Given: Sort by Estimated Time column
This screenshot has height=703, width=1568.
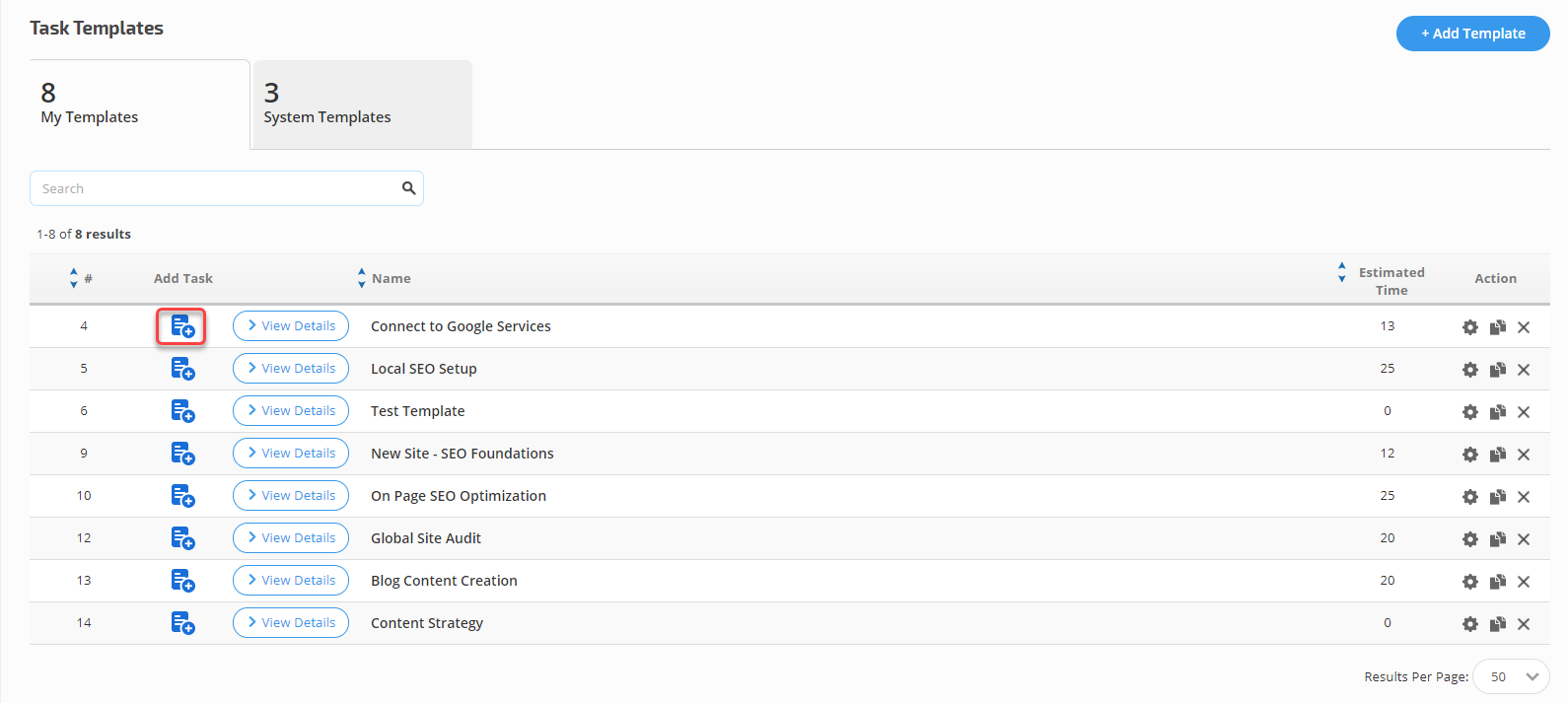Looking at the screenshot, I should (1342, 272).
